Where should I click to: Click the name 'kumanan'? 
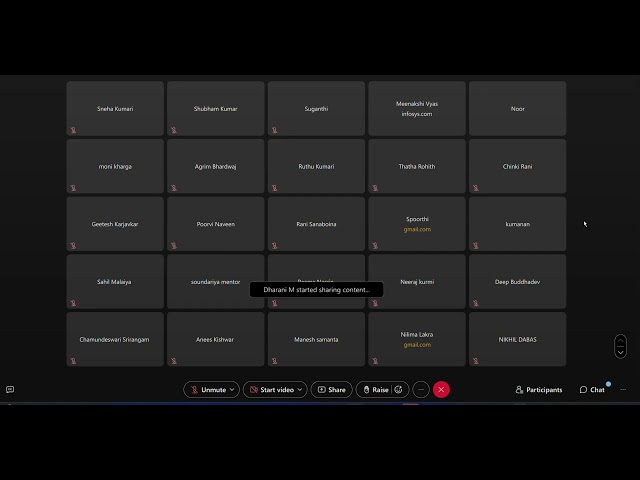[518, 224]
